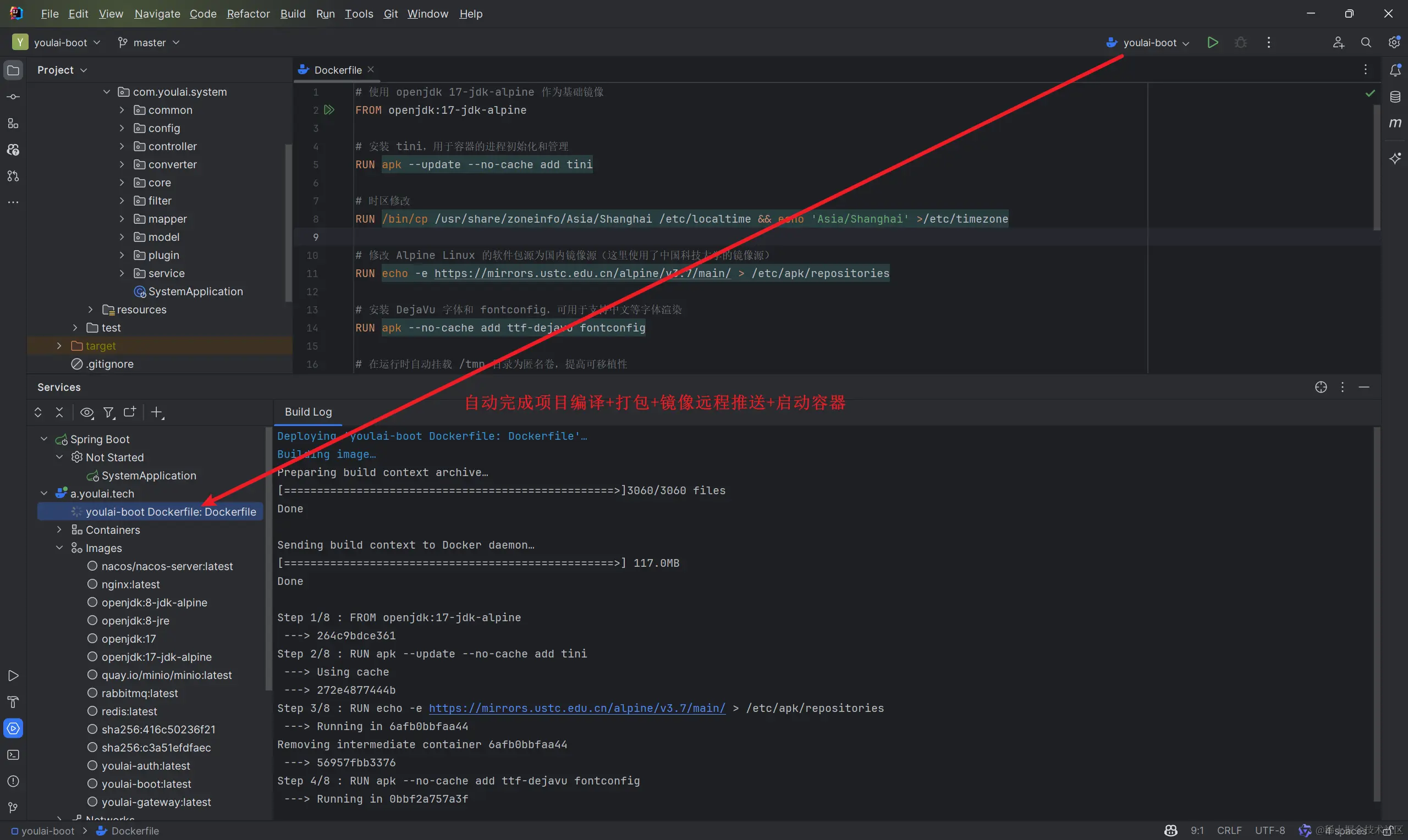This screenshot has height=840, width=1408.
Task: Open the Maven tool window icon
Action: tap(1395, 123)
